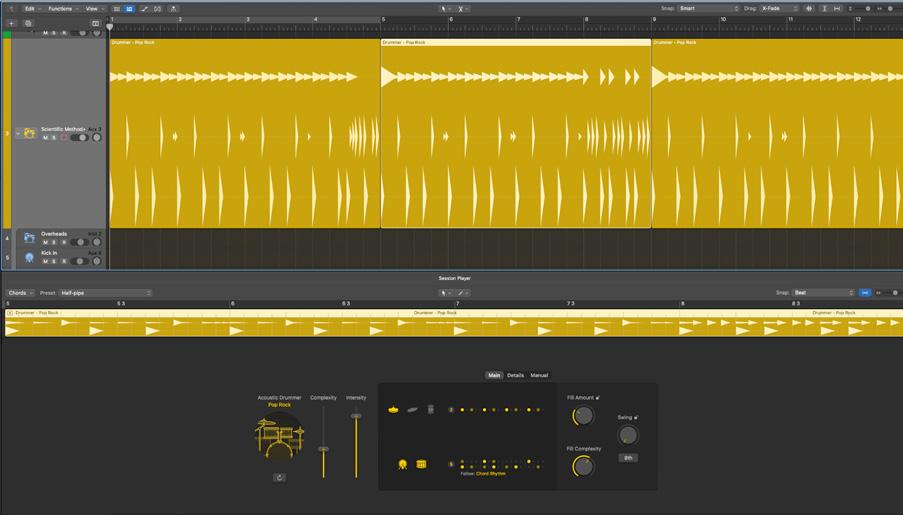
Task: Mute the Overheads track
Action: coord(45,243)
